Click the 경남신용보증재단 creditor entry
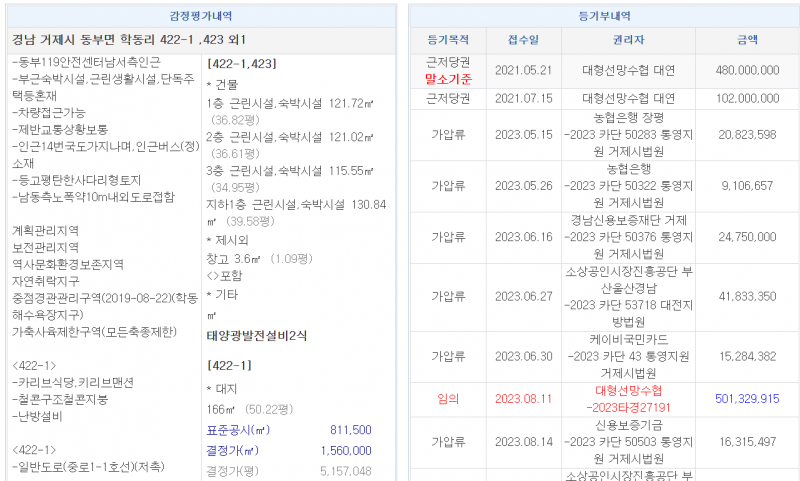800x481 pixels. tap(628, 220)
